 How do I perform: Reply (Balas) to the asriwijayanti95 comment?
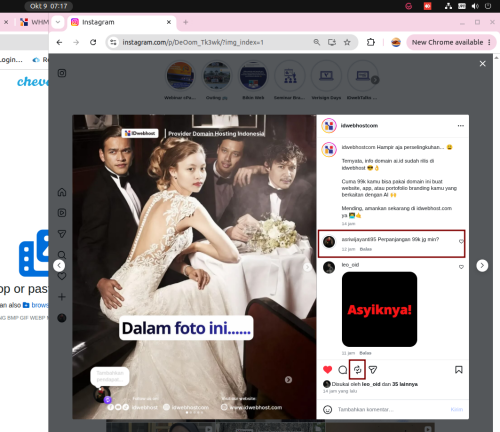366,249
